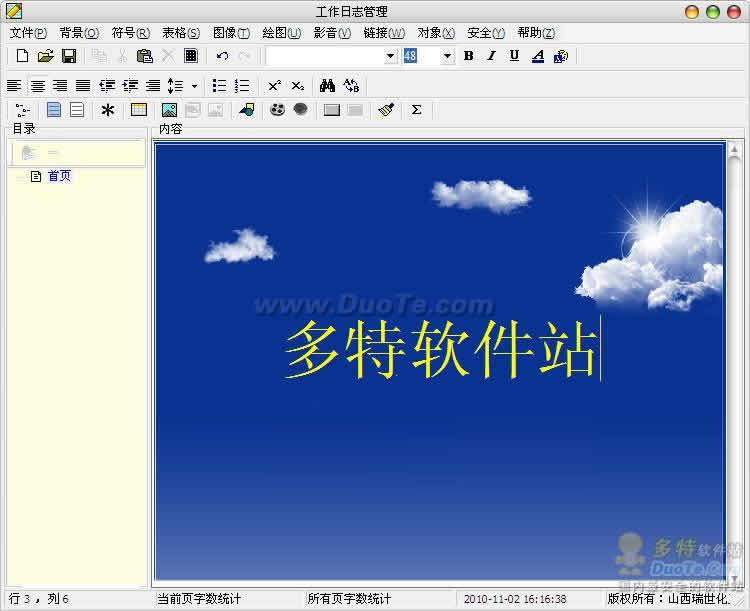Open the 影音(V) menu
Image resolution: width=750 pixels, height=611 pixels.
[332, 33]
